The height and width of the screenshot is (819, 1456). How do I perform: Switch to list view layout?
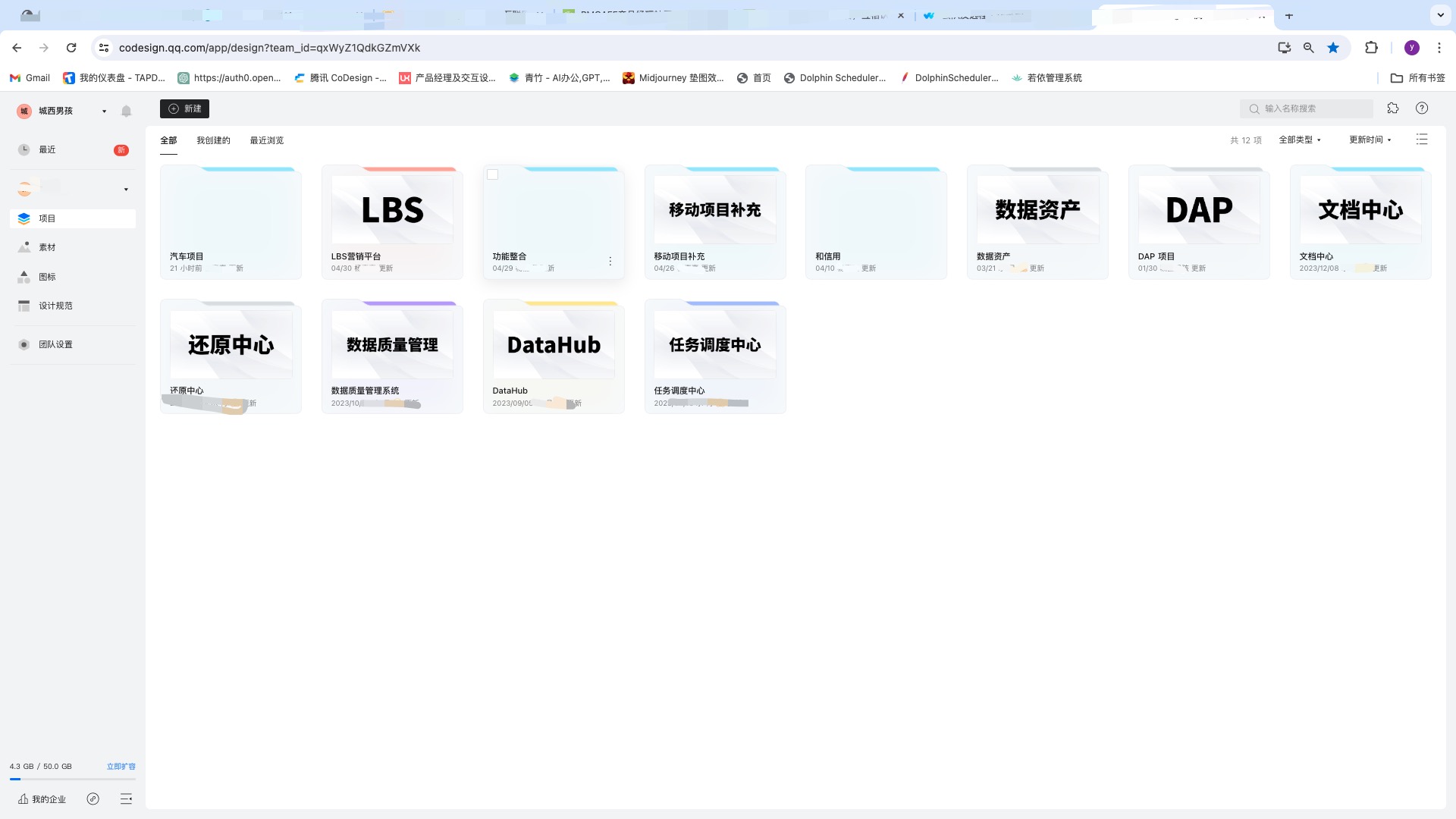[x=1422, y=140]
